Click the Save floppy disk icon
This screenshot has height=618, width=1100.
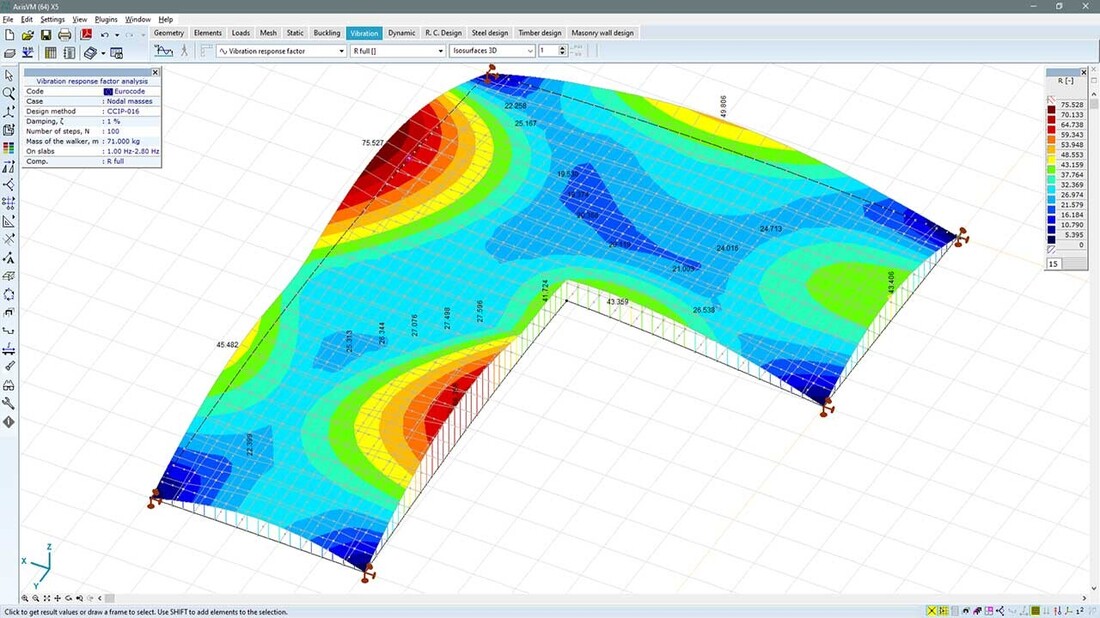[46, 35]
